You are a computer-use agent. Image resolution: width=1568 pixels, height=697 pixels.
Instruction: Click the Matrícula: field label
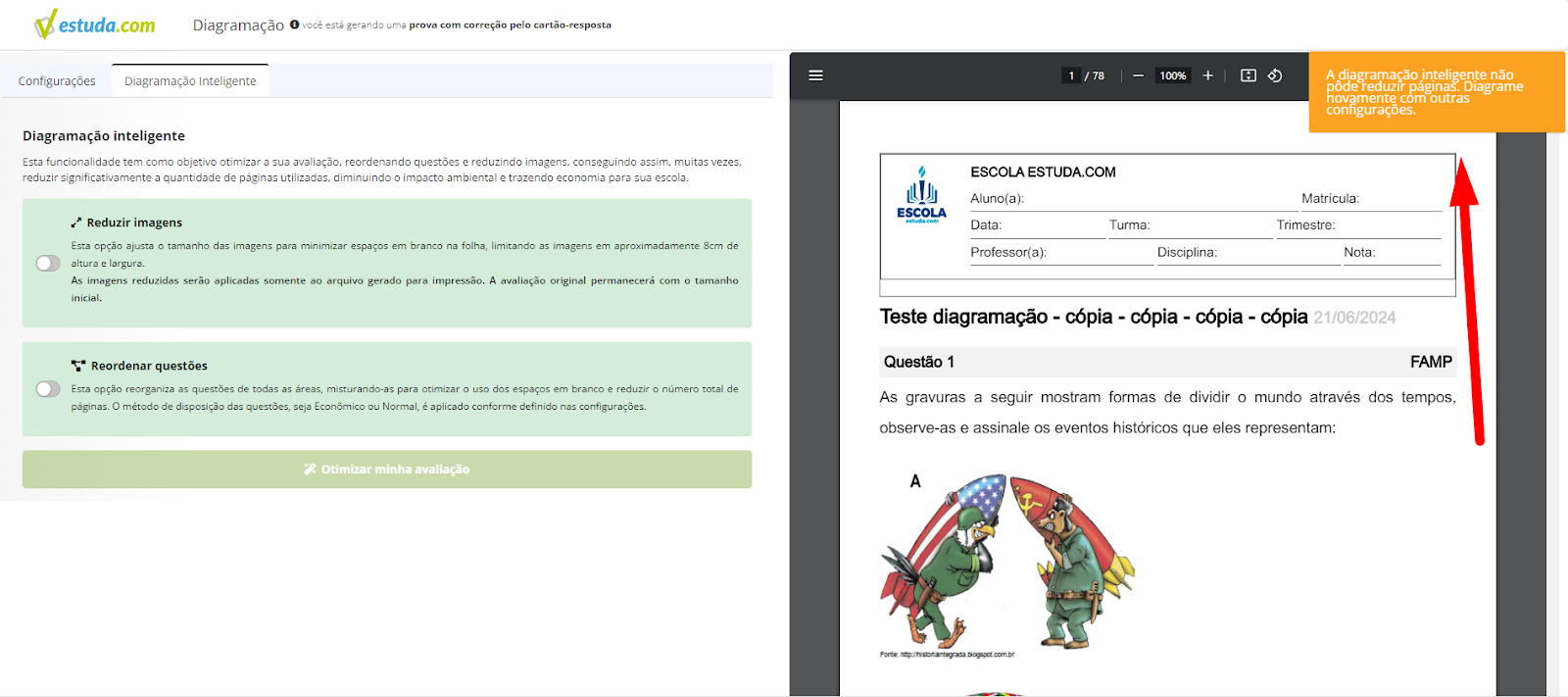(1330, 198)
